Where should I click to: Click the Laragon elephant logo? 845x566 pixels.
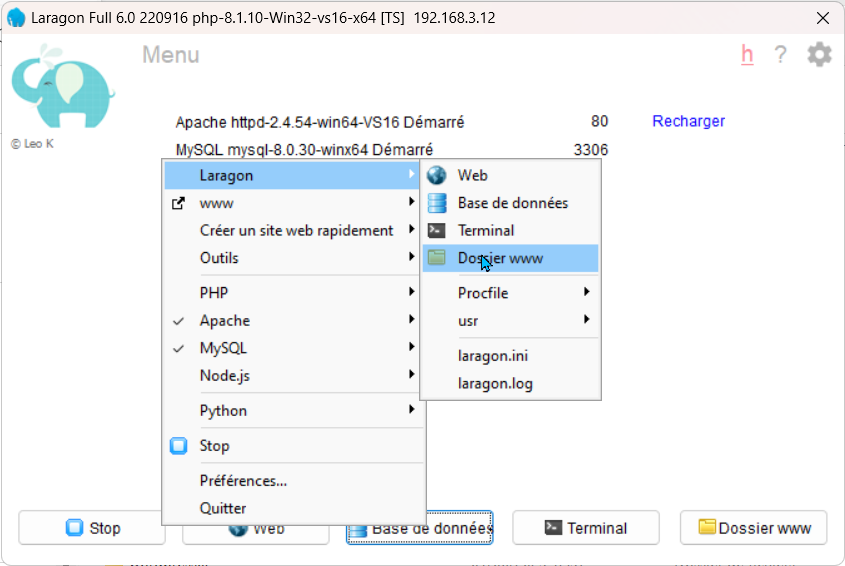[62, 87]
